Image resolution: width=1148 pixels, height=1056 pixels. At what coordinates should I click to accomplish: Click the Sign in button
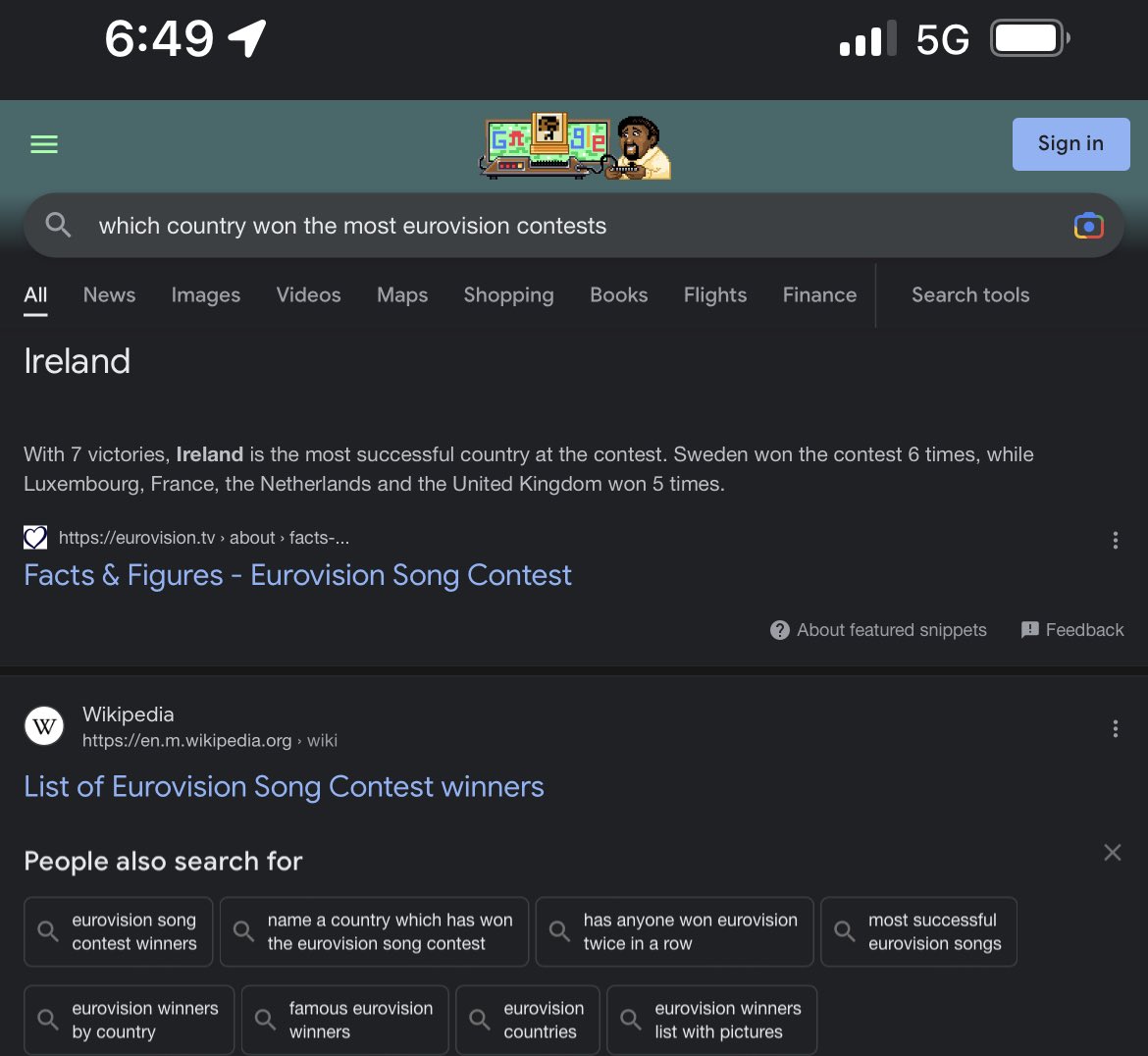[x=1070, y=144]
